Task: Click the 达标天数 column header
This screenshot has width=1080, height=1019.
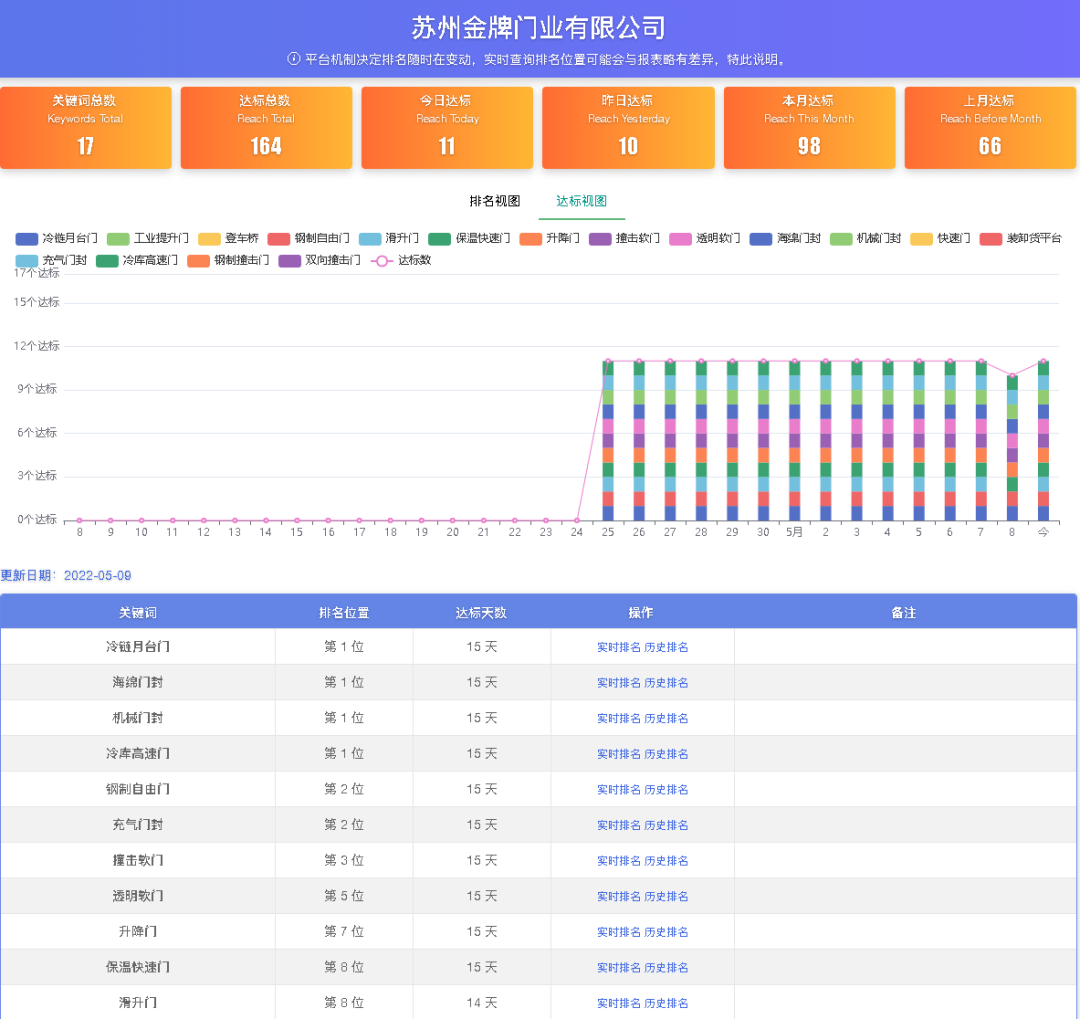Action: [x=481, y=613]
